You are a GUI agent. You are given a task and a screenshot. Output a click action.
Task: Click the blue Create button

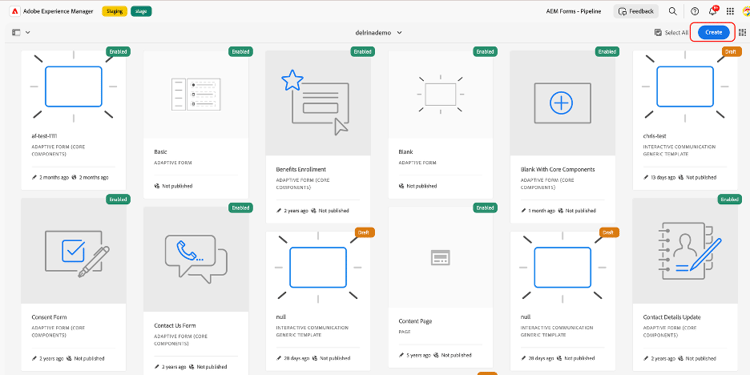click(713, 32)
